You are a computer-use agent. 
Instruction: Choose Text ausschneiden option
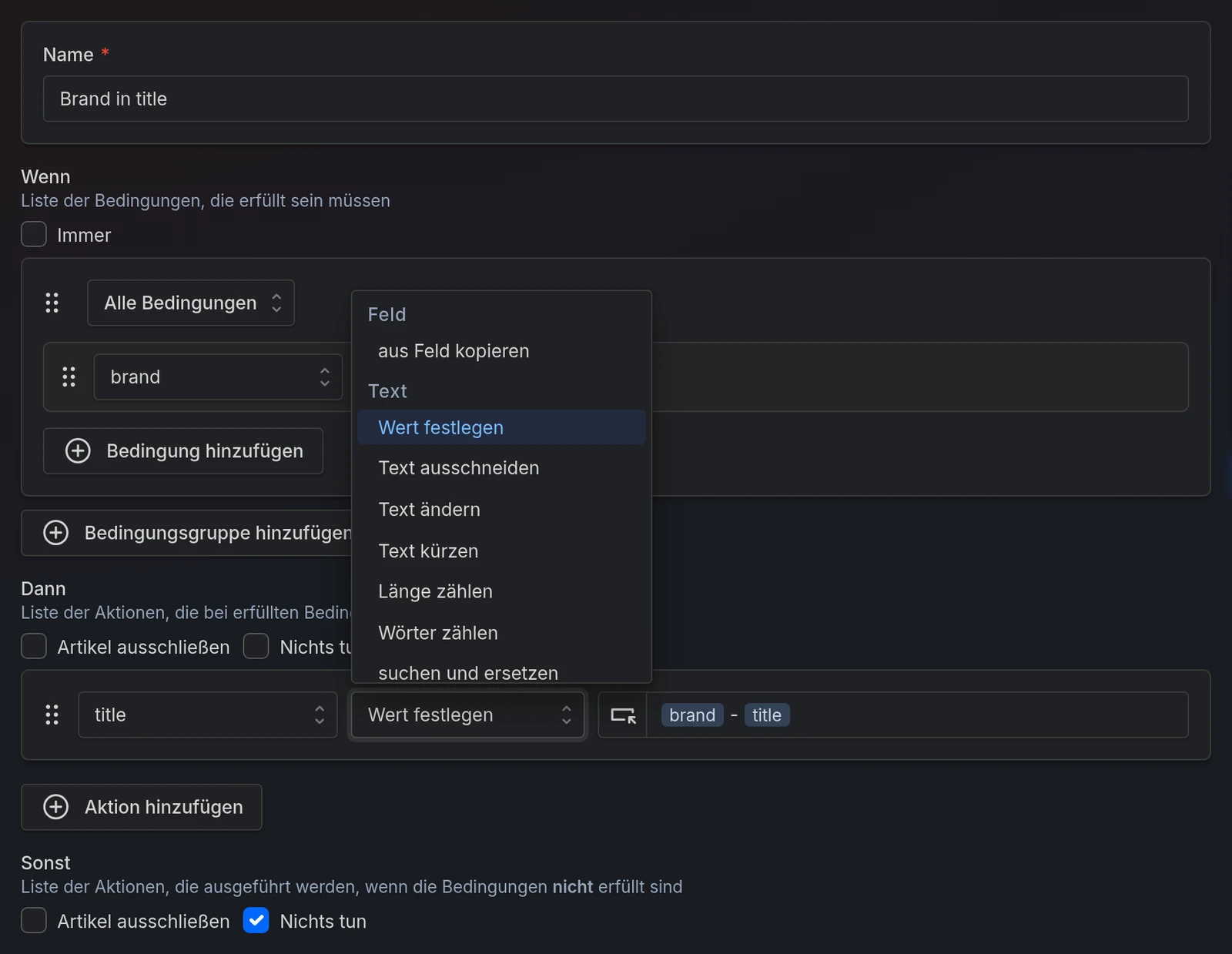(x=501, y=468)
